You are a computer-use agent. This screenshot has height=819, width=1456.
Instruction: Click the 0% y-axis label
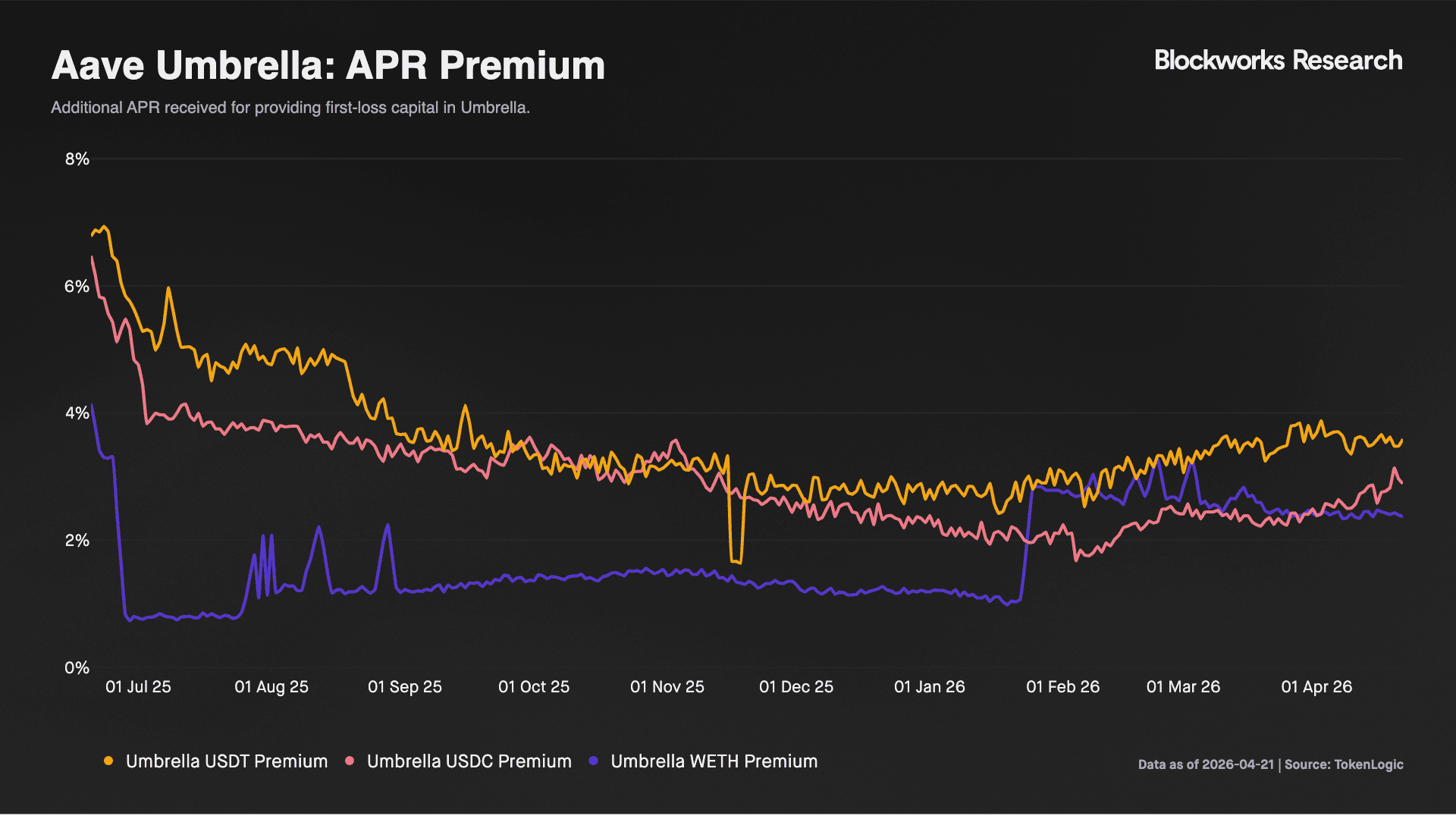[x=77, y=668]
